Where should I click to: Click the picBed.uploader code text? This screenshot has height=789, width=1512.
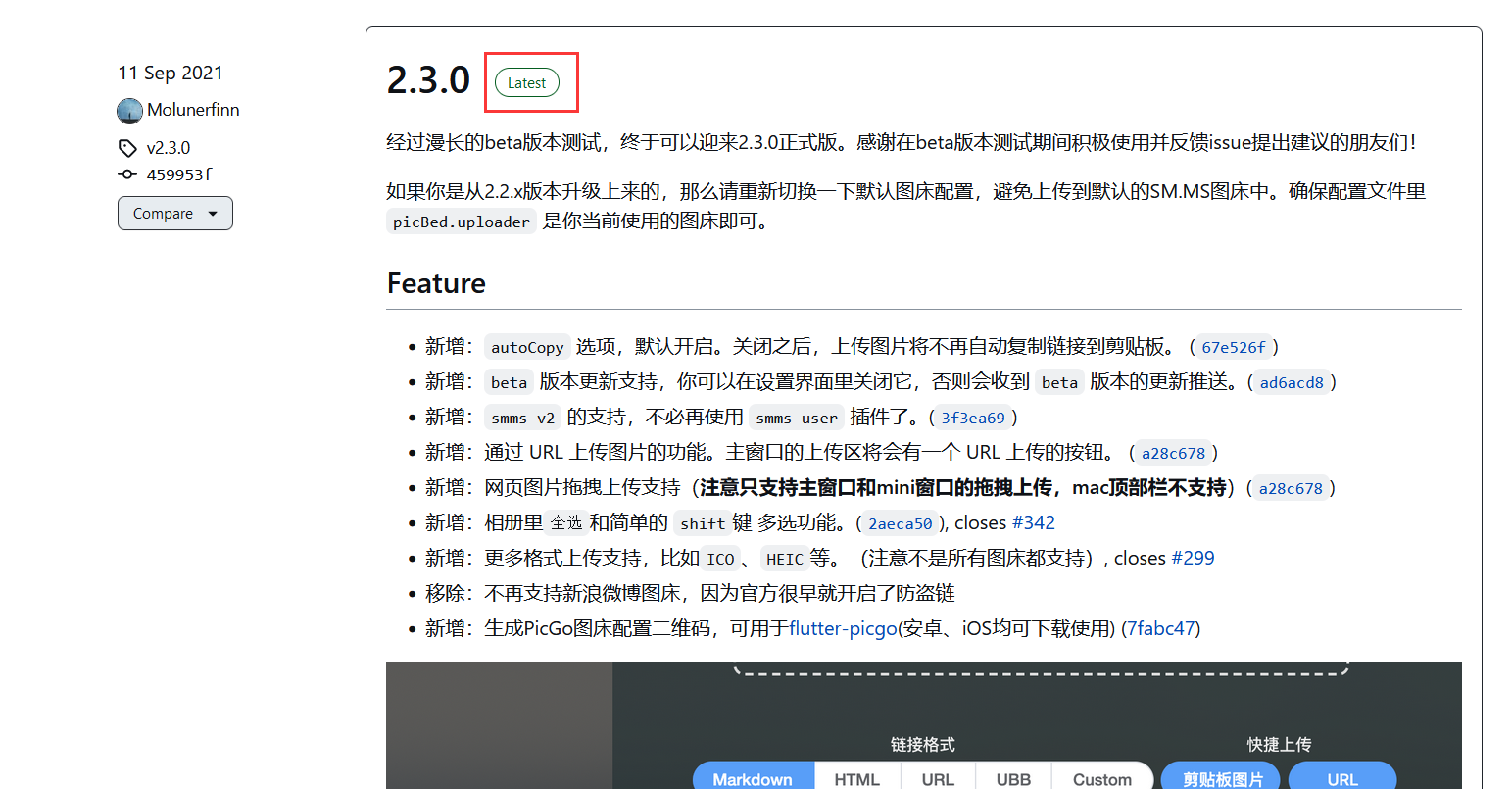click(x=462, y=222)
